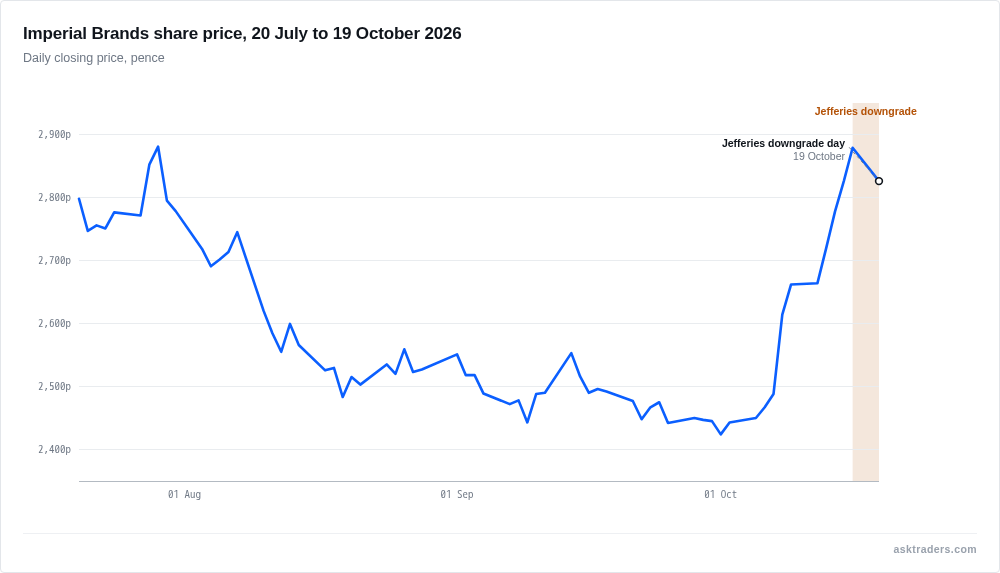Click the '01 Oct' x-axis label
This screenshot has height=573, width=1000.
coord(720,495)
